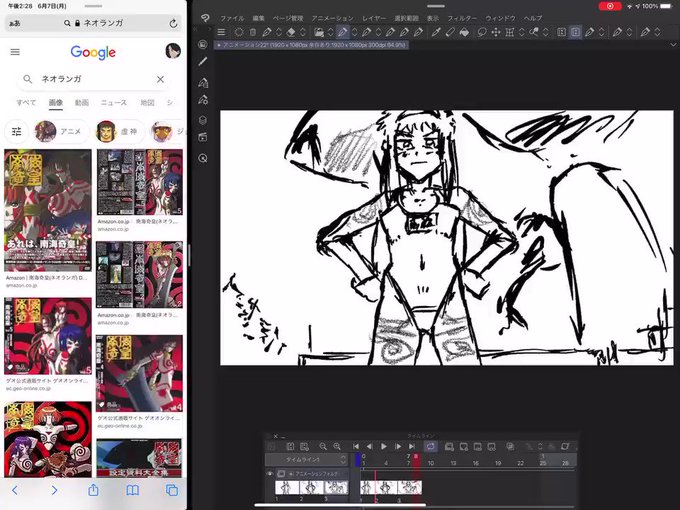Open the フィルター menu

(462, 18)
